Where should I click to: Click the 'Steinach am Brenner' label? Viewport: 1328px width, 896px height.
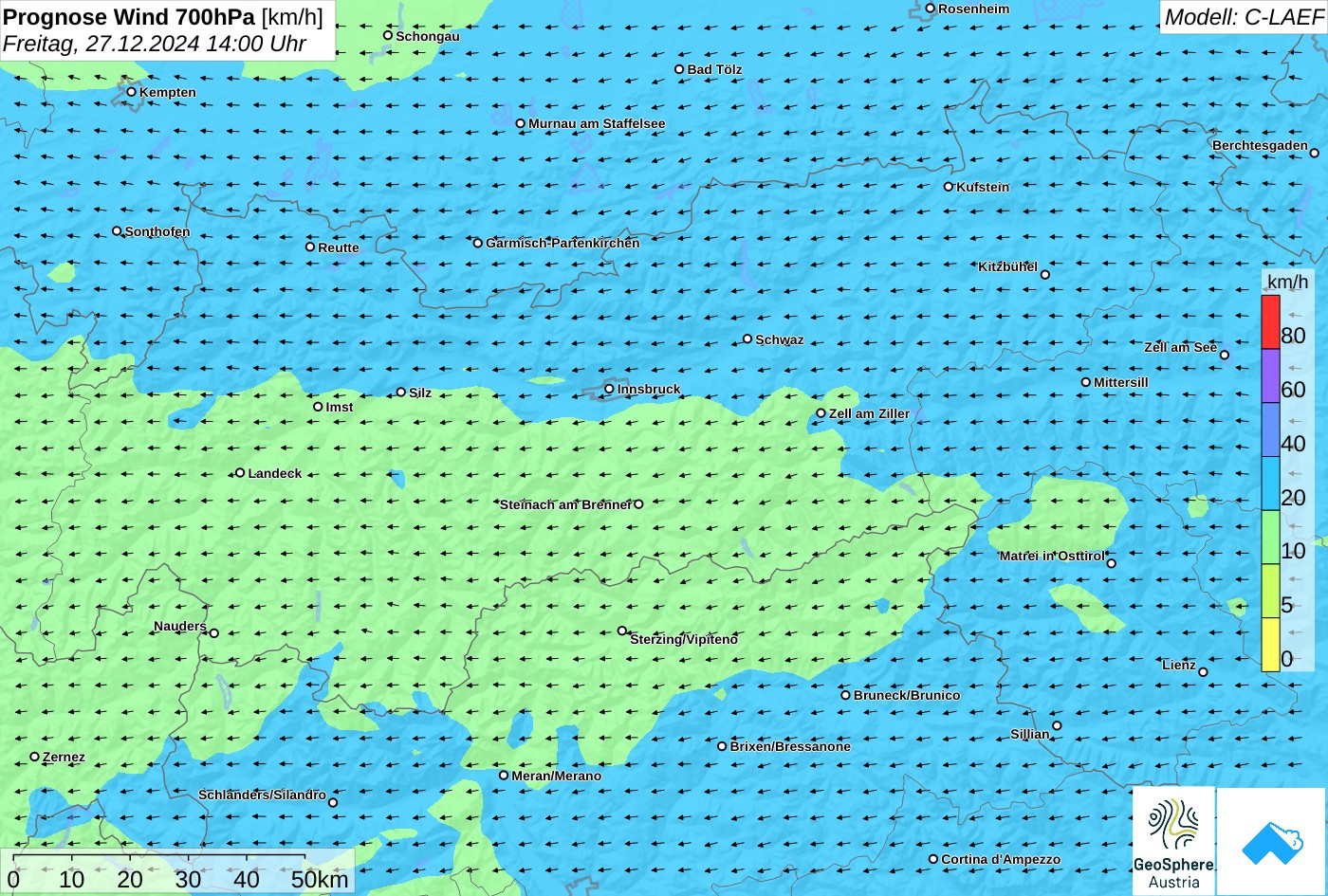565,504
